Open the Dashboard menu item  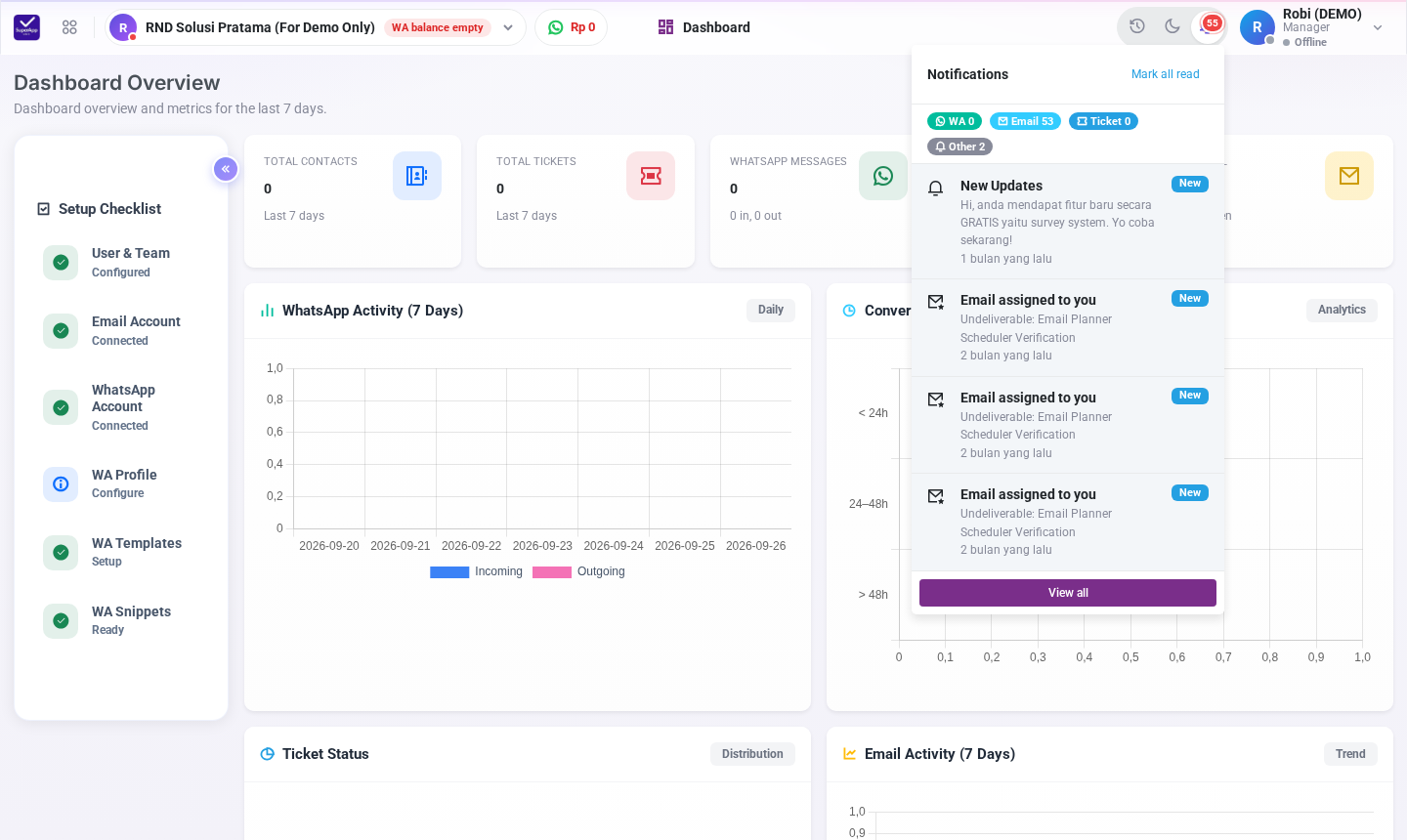703,27
